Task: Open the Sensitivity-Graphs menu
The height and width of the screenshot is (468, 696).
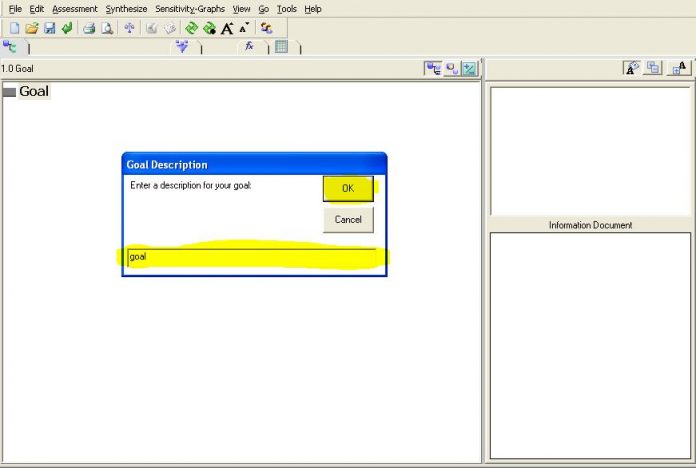Action: (x=190, y=9)
